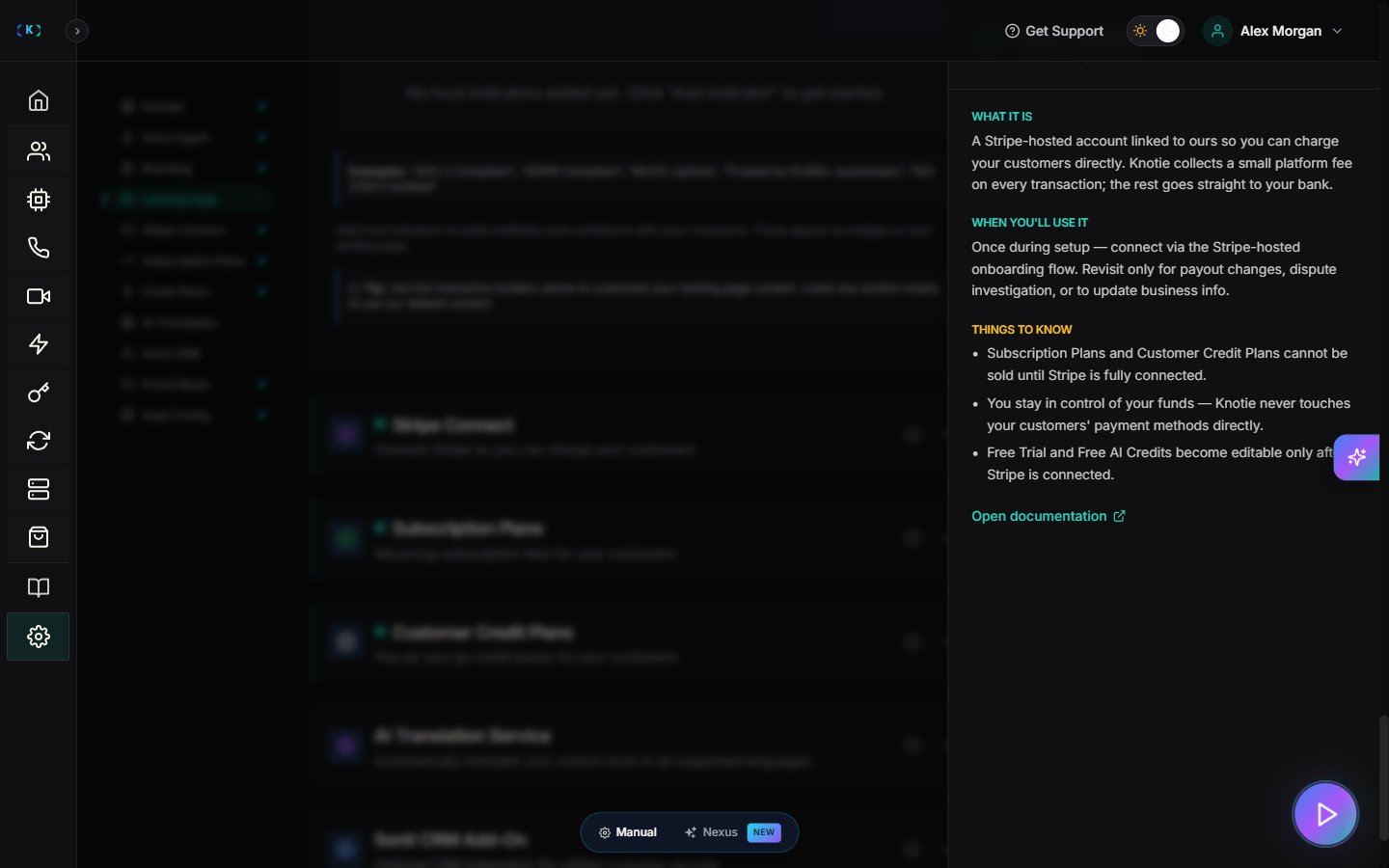Switch to Manual mode
Image resolution: width=1389 pixels, height=868 pixels.
tap(628, 832)
